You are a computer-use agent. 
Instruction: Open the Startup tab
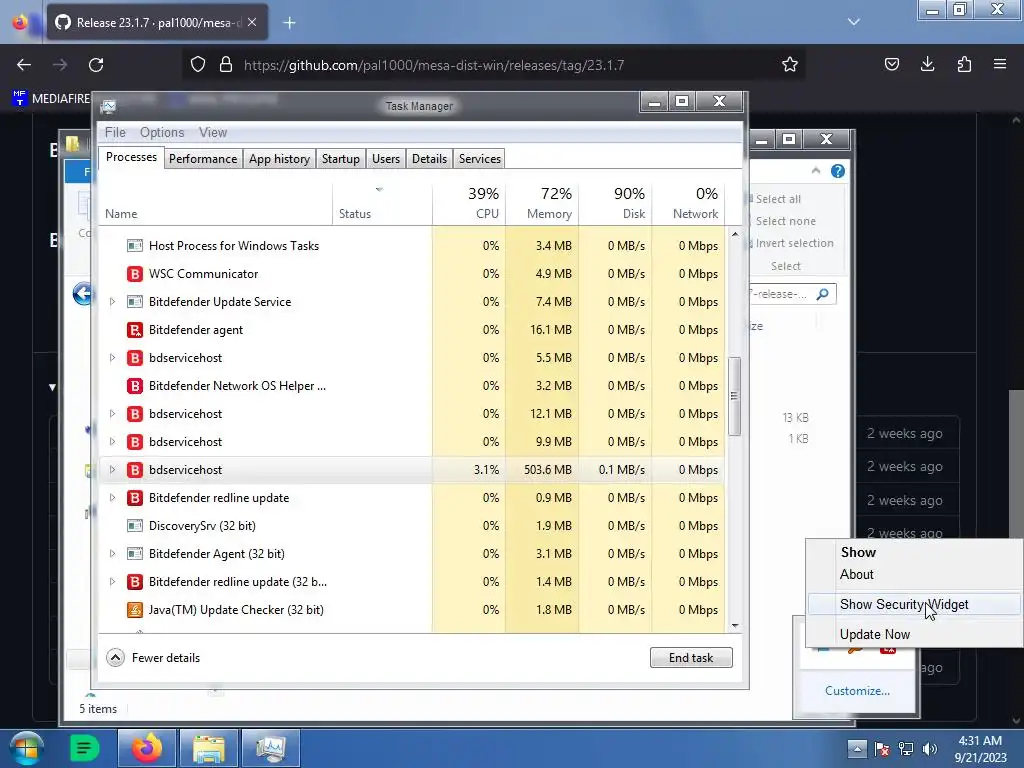(341, 159)
